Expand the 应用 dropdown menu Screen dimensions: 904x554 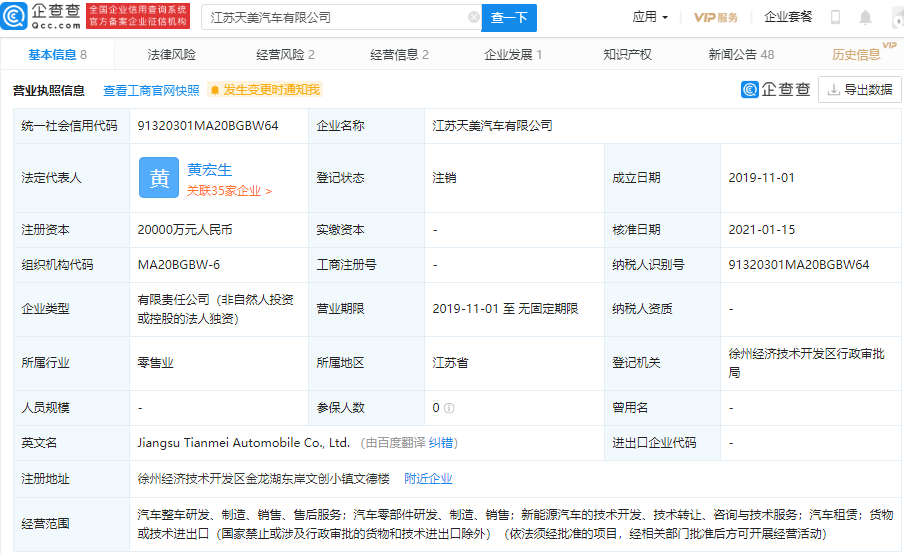[x=650, y=17]
